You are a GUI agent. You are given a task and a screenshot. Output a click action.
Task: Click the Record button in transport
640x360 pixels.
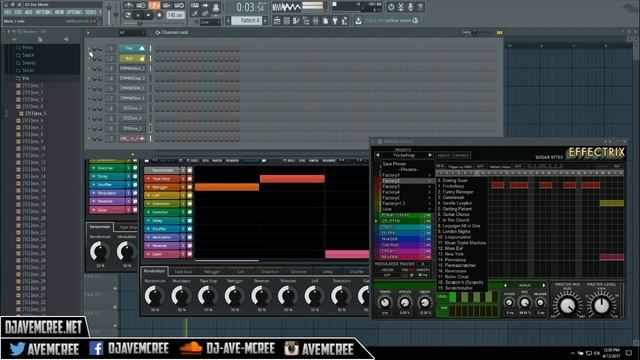(159, 15)
